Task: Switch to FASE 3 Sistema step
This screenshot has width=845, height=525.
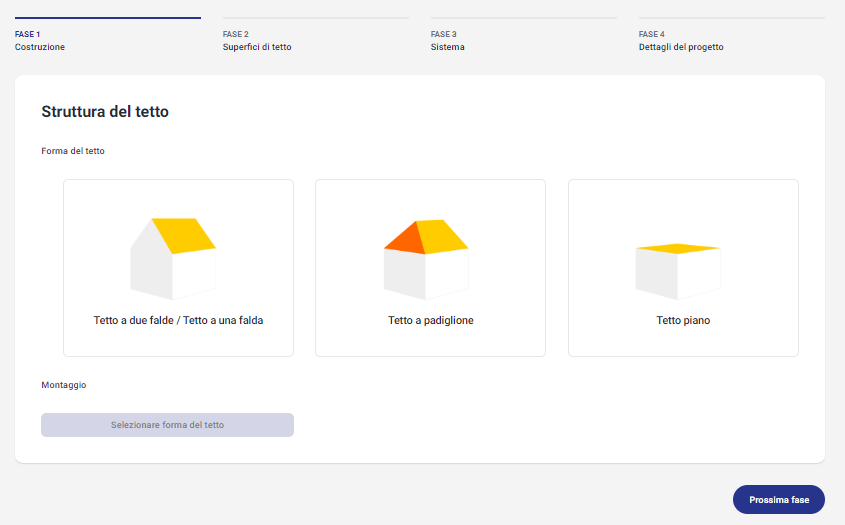Action: [x=447, y=40]
